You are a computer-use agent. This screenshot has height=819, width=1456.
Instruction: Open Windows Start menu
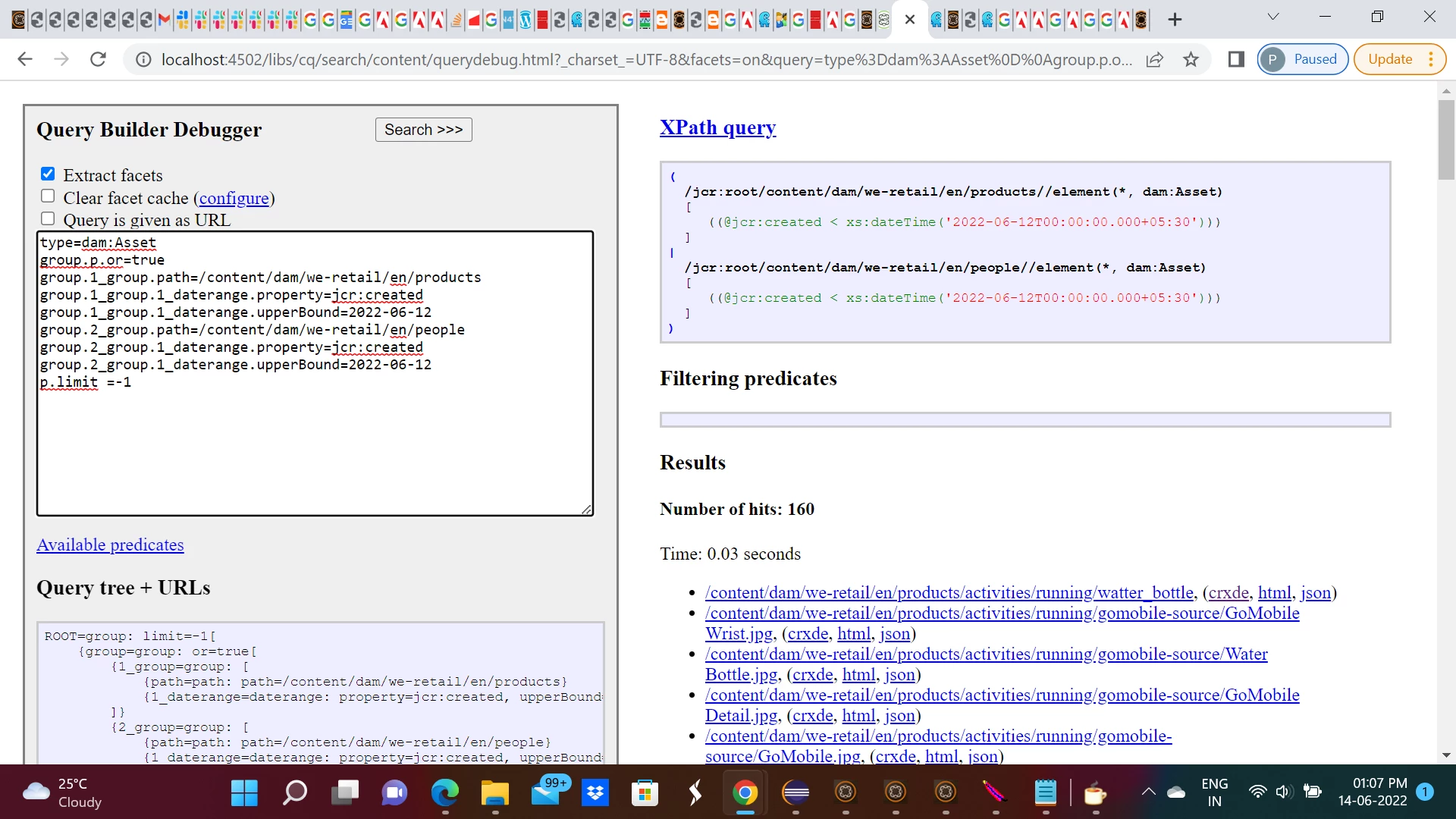click(x=244, y=792)
